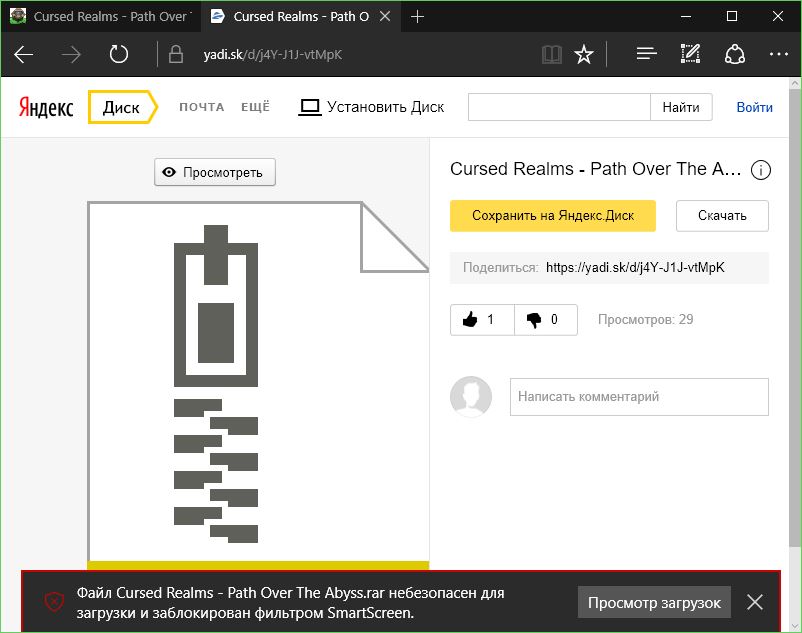This screenshot has width=802, height=633.
Task: Like the file with thumbs up
Action: pos(482,320)
